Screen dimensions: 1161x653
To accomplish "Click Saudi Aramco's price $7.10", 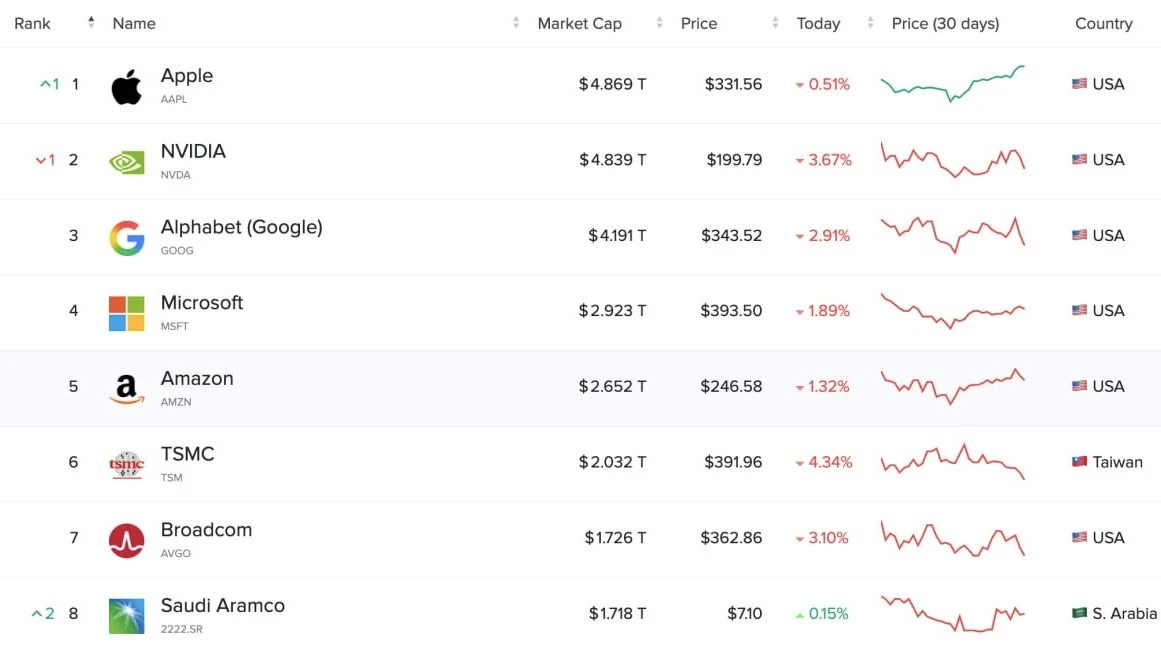I will click(744, 614).
